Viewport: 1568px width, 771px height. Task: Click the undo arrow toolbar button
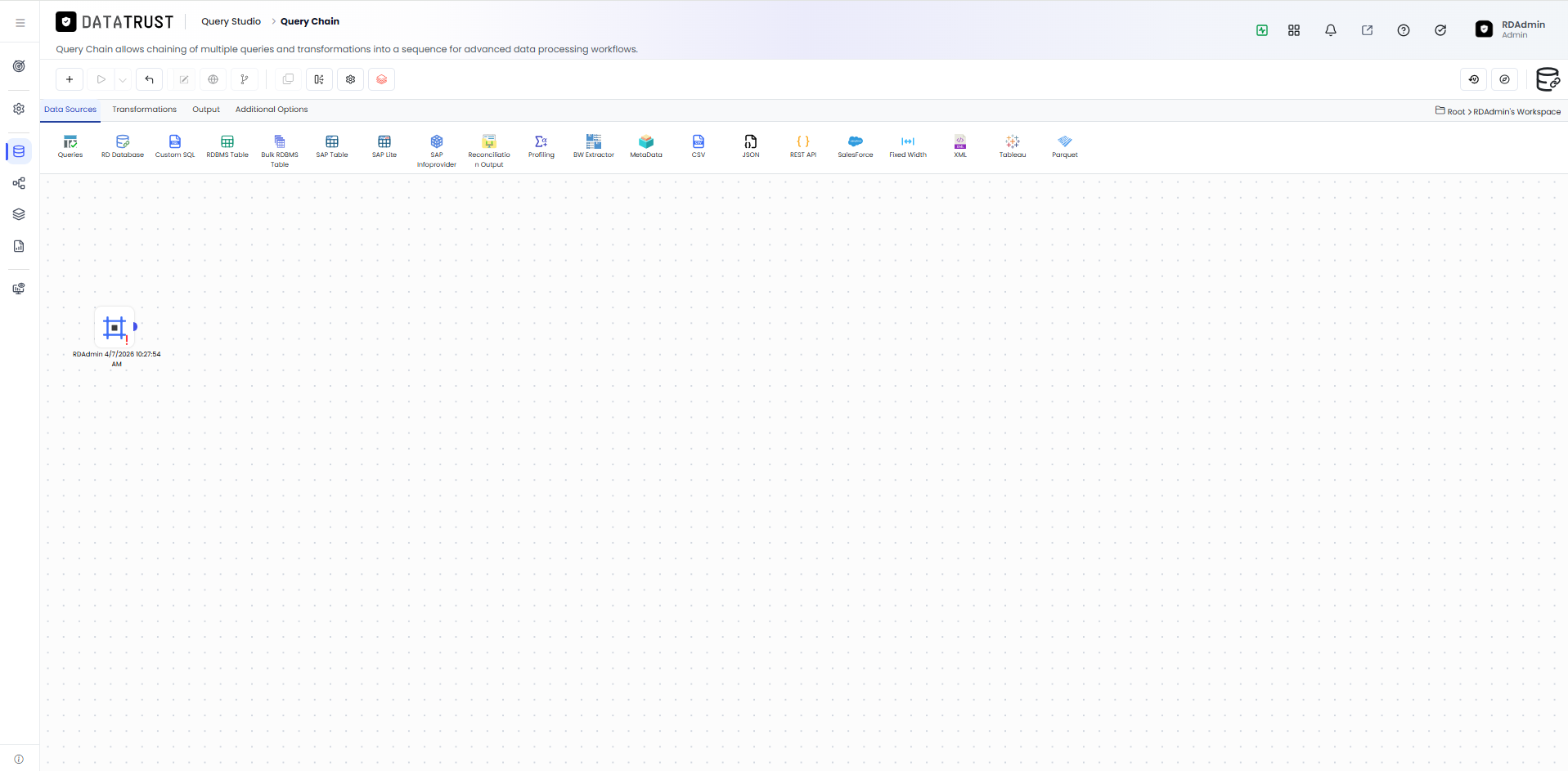pyautogui.click(x=149, y=79)
